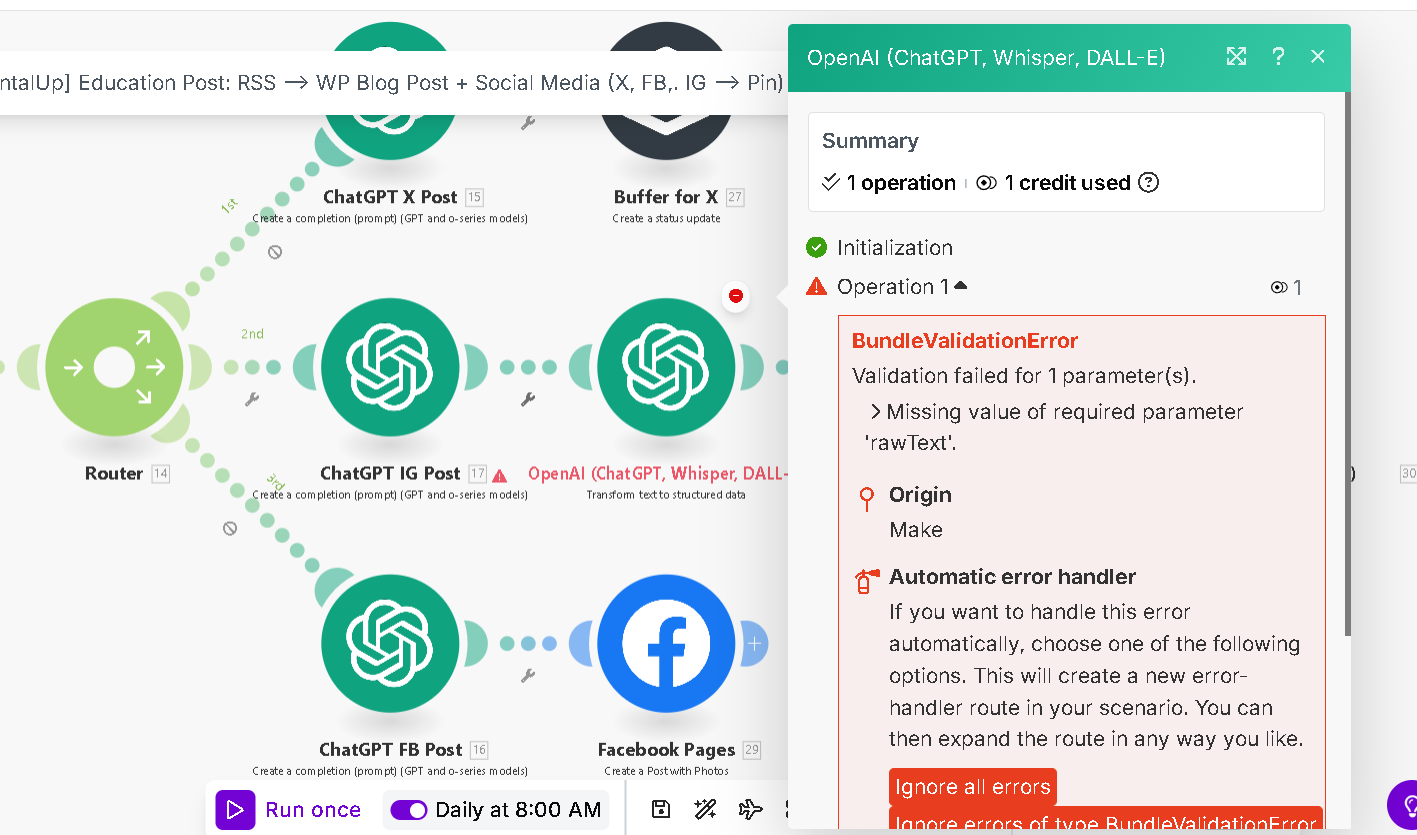The image size is (1417, 835).
Task: Click the 1 credit used summary text
Action: tap(1067, 183)
